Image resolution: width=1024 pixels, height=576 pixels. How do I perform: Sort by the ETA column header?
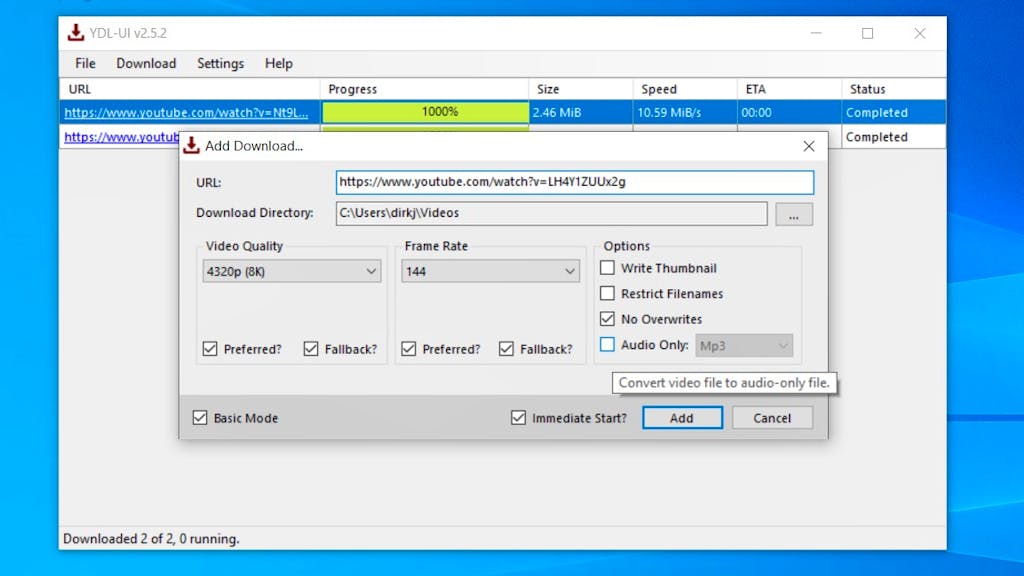click(x=790, y=89)
